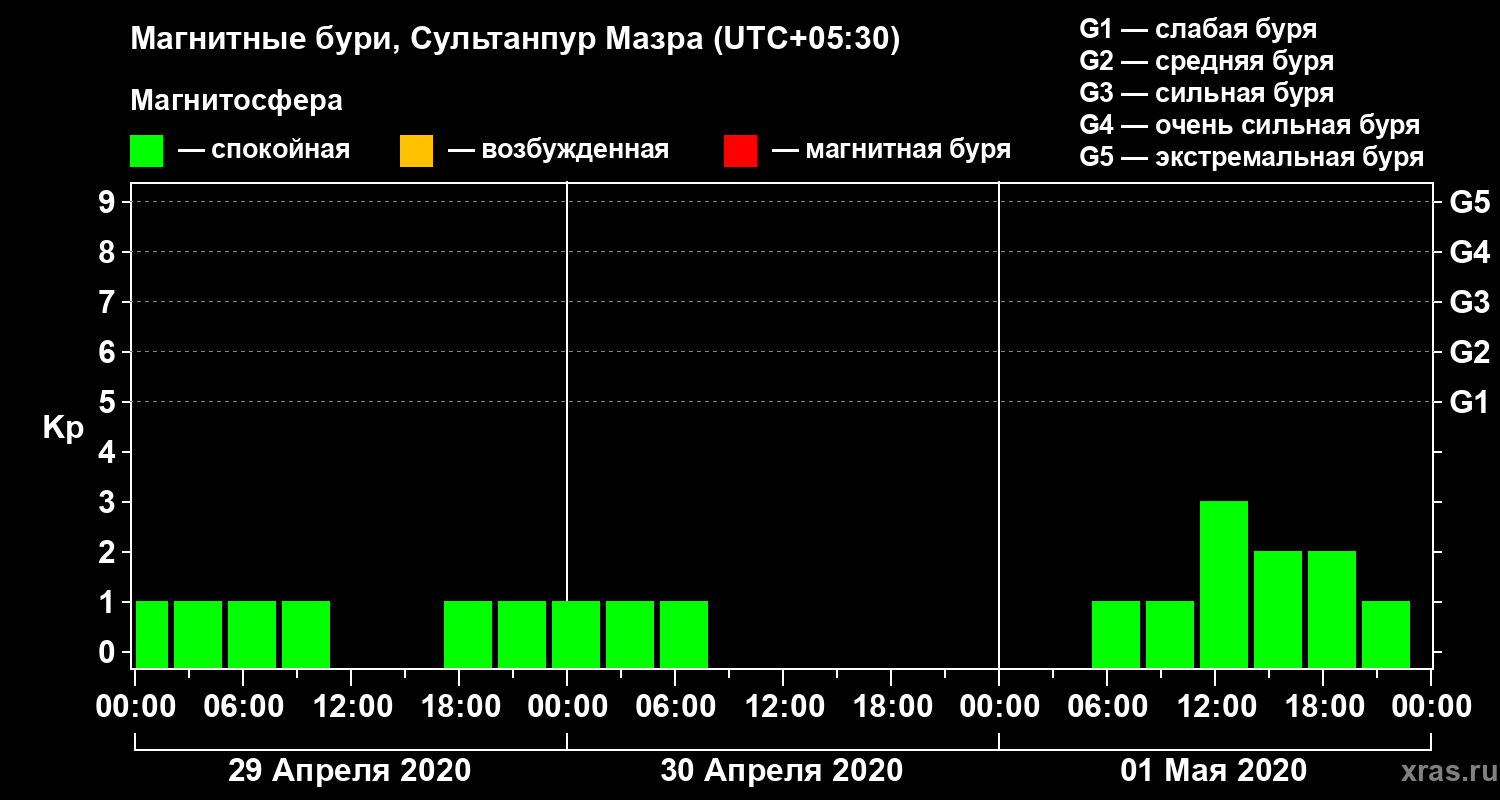The height and width of the screenshot is (800, 1500).
Task: Click the last Kp 1 bar on 01 May
Action: tap(1386, 634)
